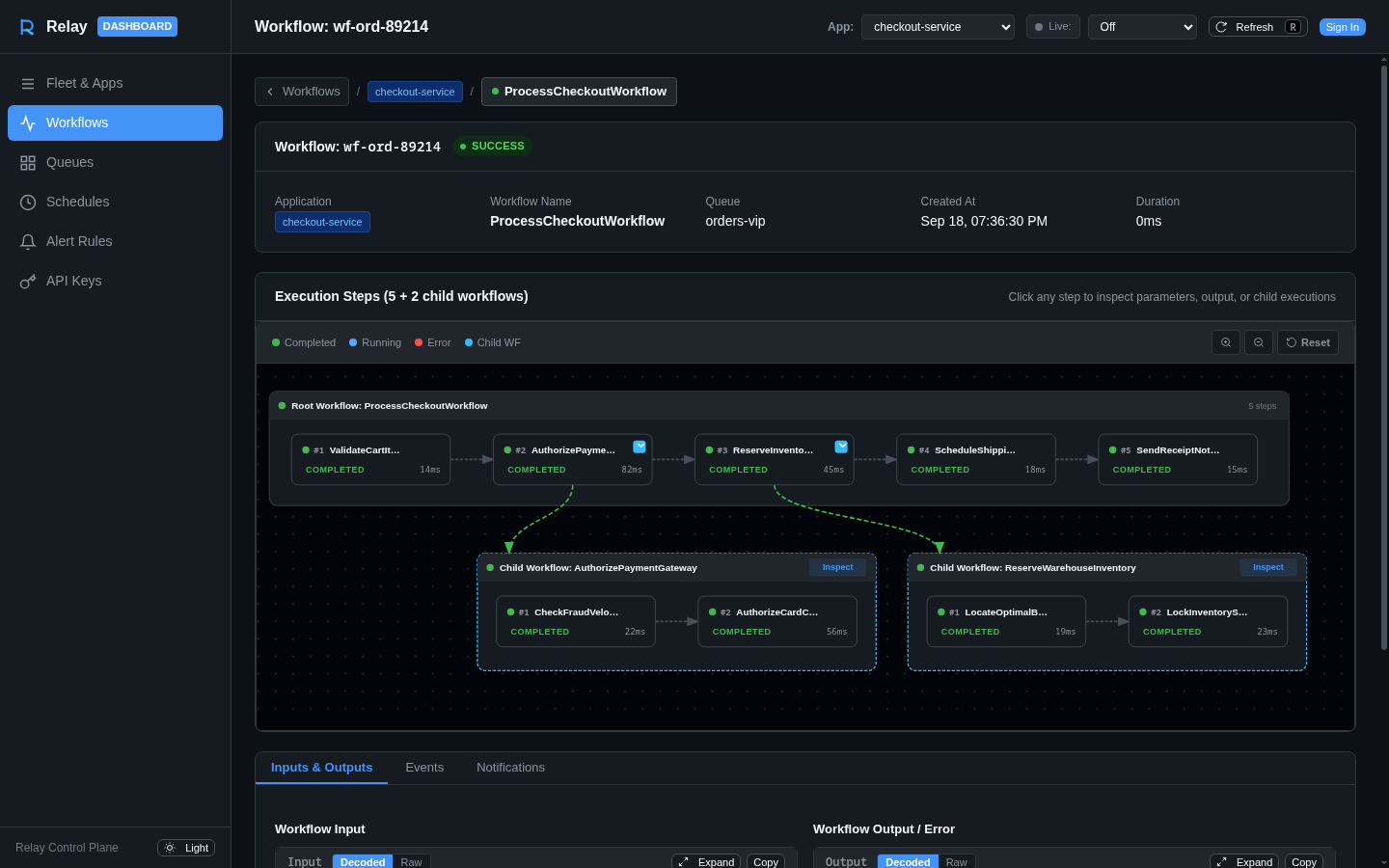Open the Live refresh dropdown set to Off
This screenshot has height=868, width=1389.
1142,27
